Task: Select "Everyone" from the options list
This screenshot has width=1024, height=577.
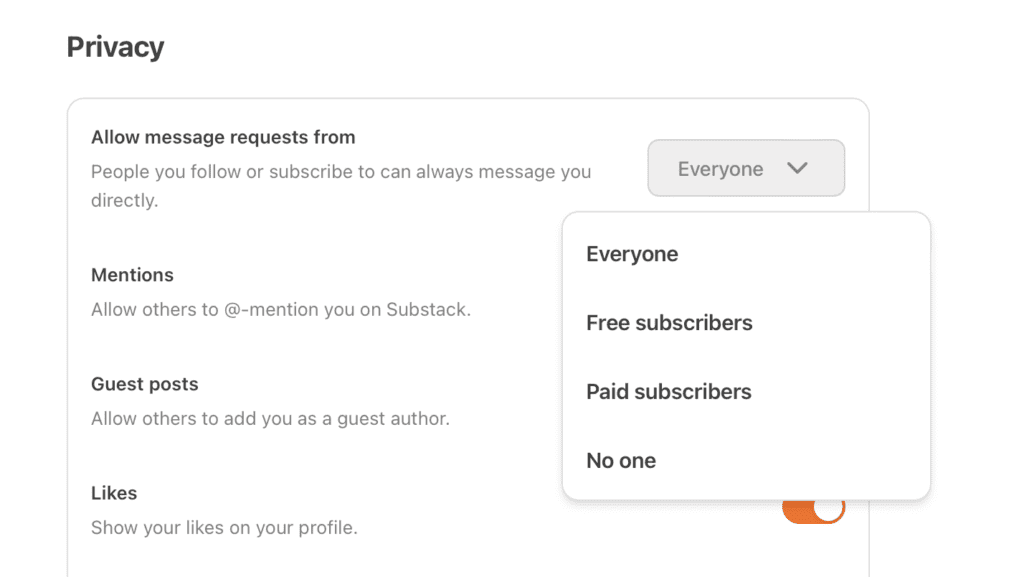Action: (x=632, y=254)
